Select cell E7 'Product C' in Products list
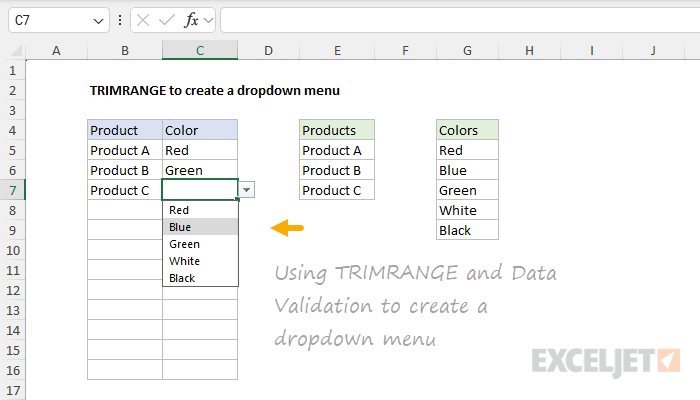Image resolution: width=700 pixels, height=400 pixels. click(337, 191)
